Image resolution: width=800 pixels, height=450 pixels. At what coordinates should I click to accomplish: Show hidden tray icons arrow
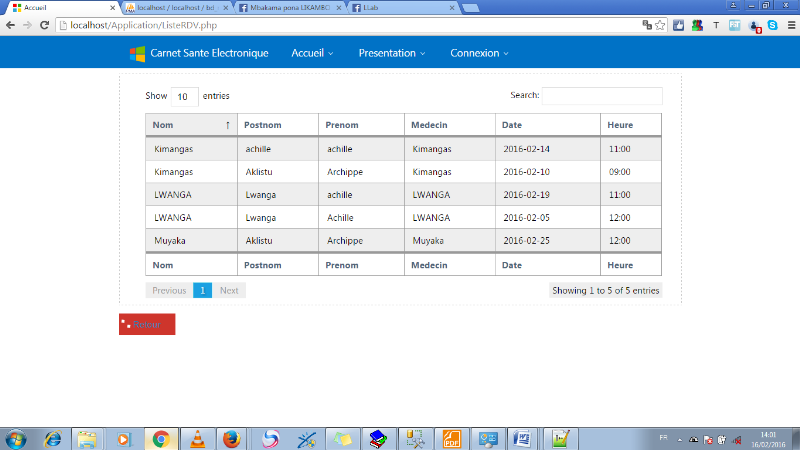click(x=680, y=440)
